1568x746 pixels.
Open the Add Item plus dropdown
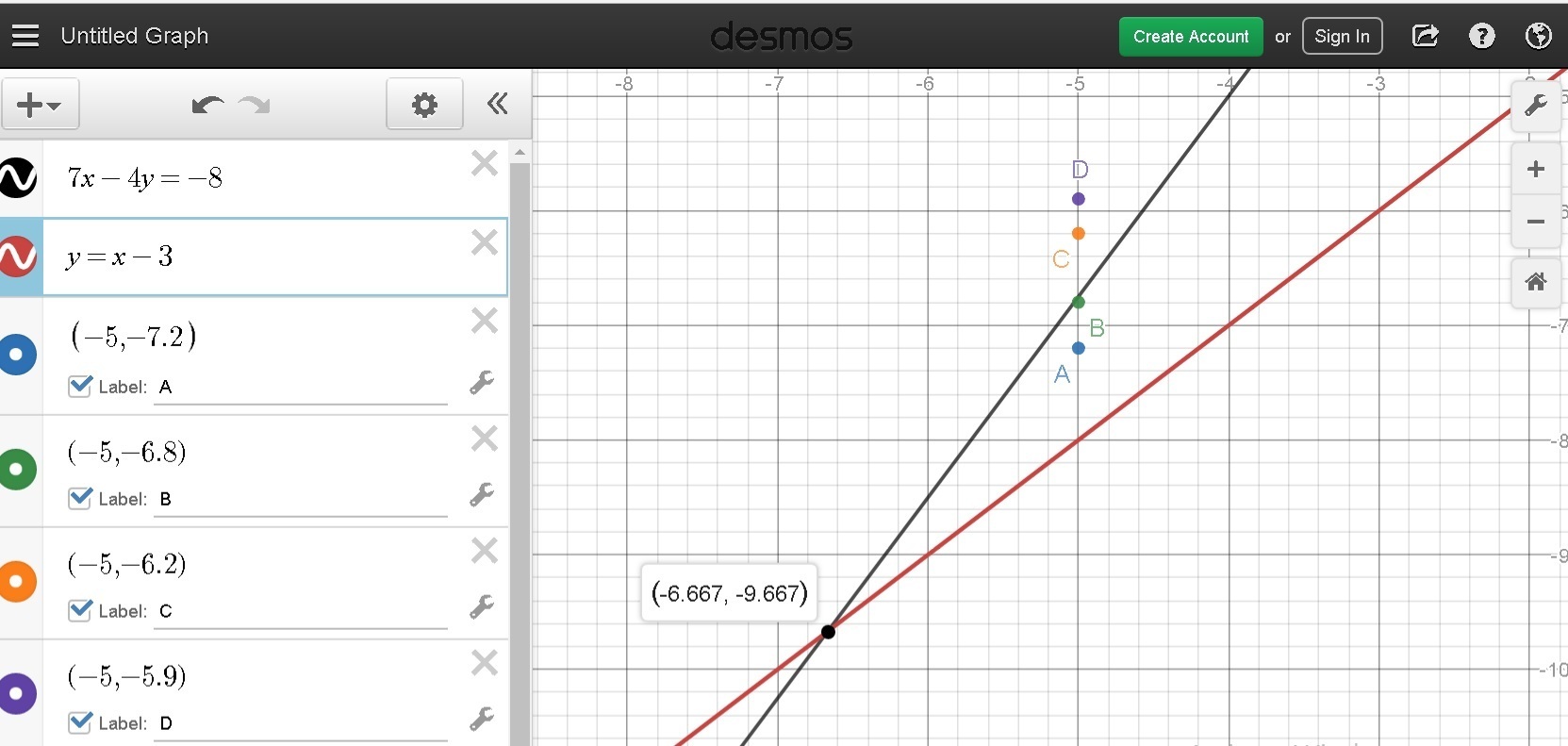tap(40, 104)
